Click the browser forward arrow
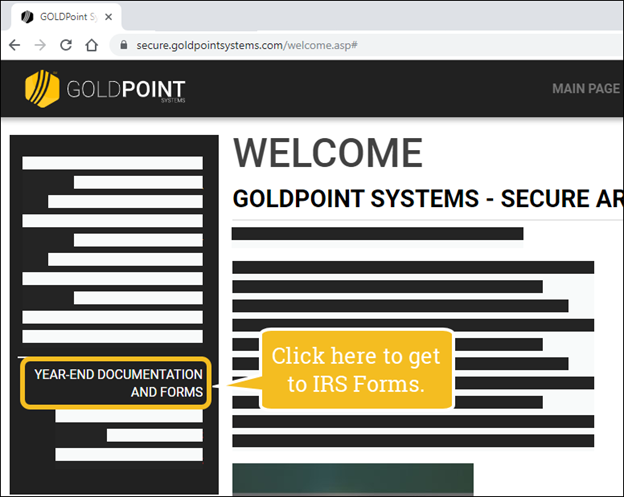 40,45
